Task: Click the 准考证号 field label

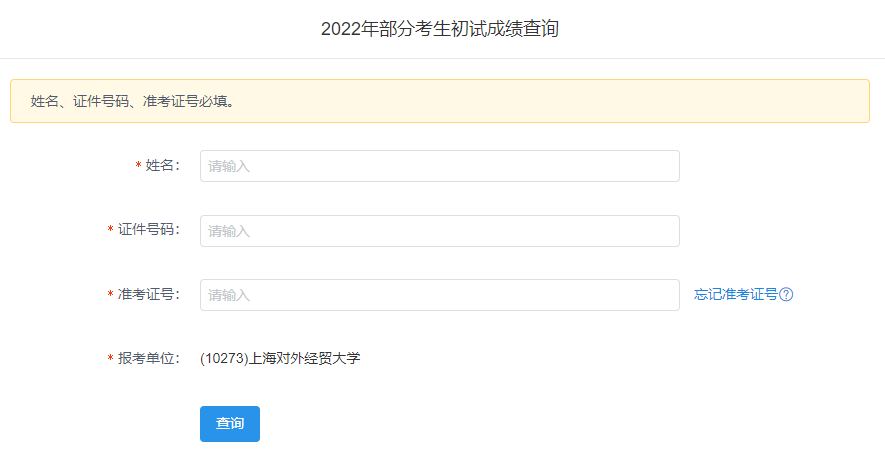Action: [x=148, y=295]
